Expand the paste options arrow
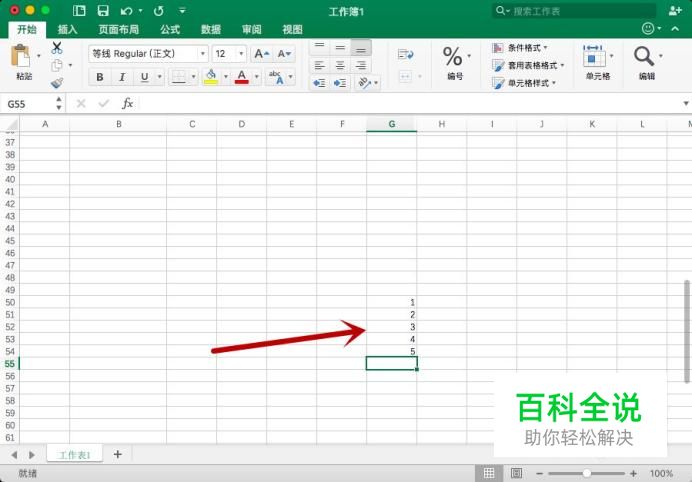 coord(39,56)
